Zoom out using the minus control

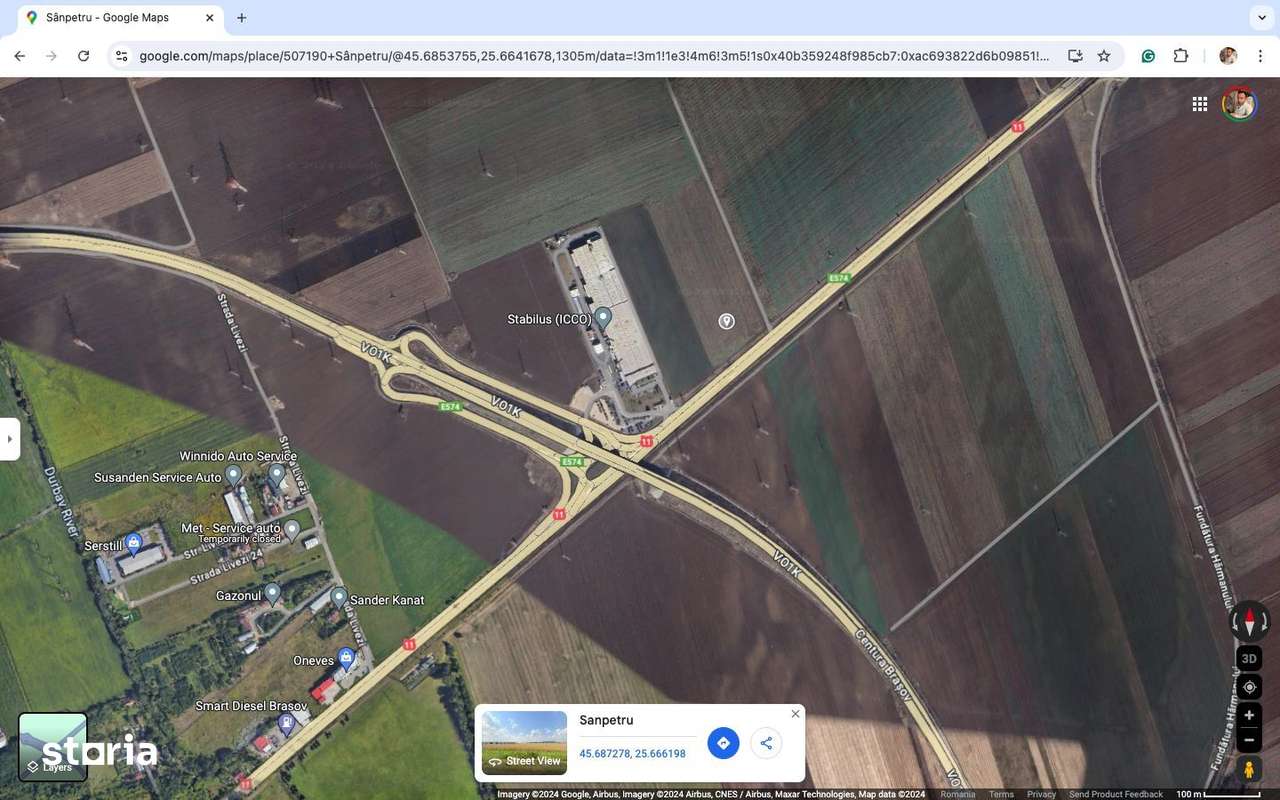[1248, 740]
